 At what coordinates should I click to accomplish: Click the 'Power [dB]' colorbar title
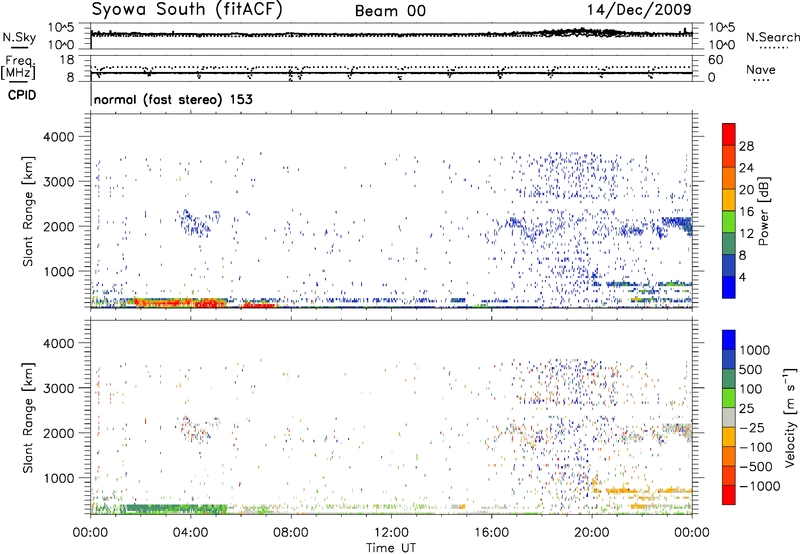click(763, 211)
